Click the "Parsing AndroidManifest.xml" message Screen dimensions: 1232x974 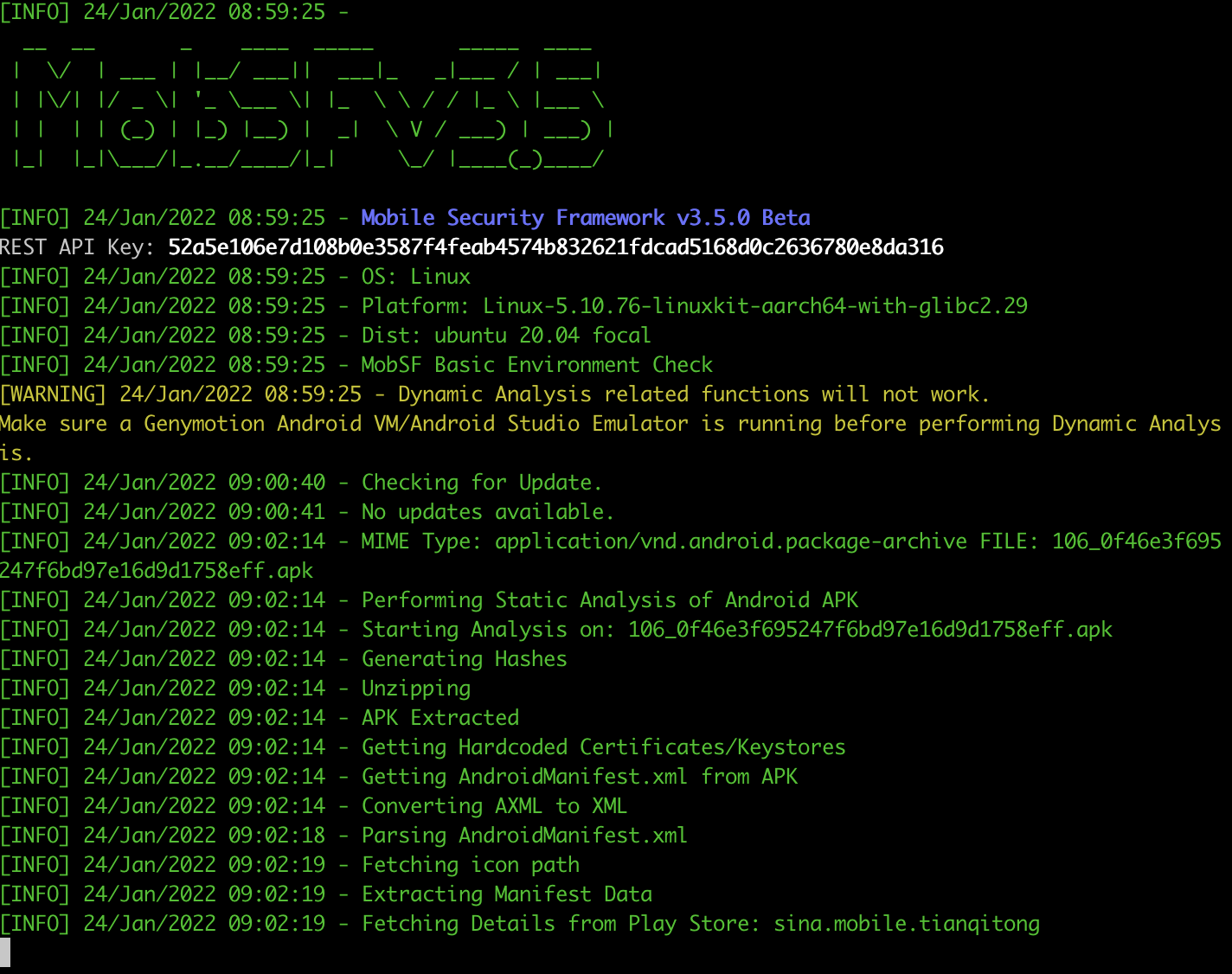(x=524, y=836)
